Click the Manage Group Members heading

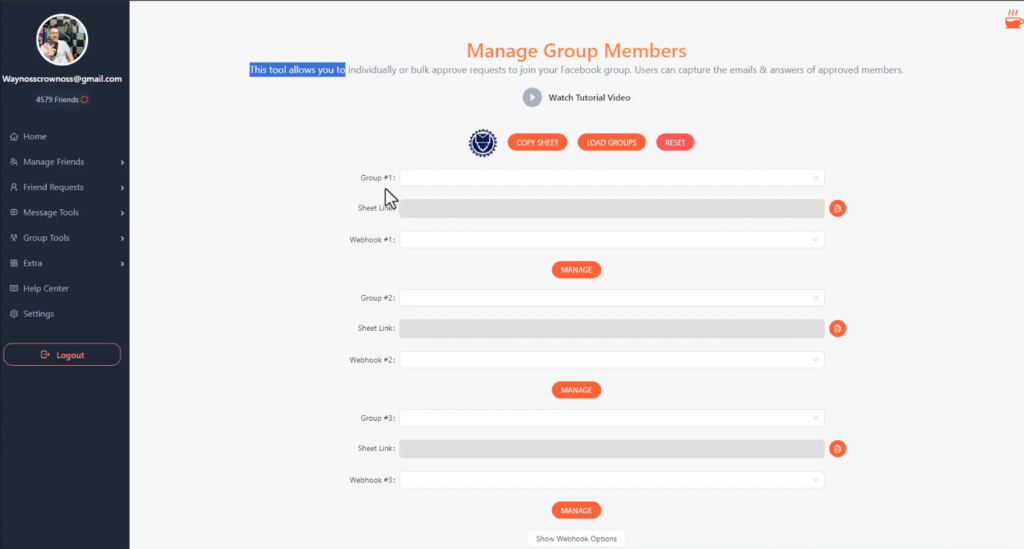pos(576,50)
